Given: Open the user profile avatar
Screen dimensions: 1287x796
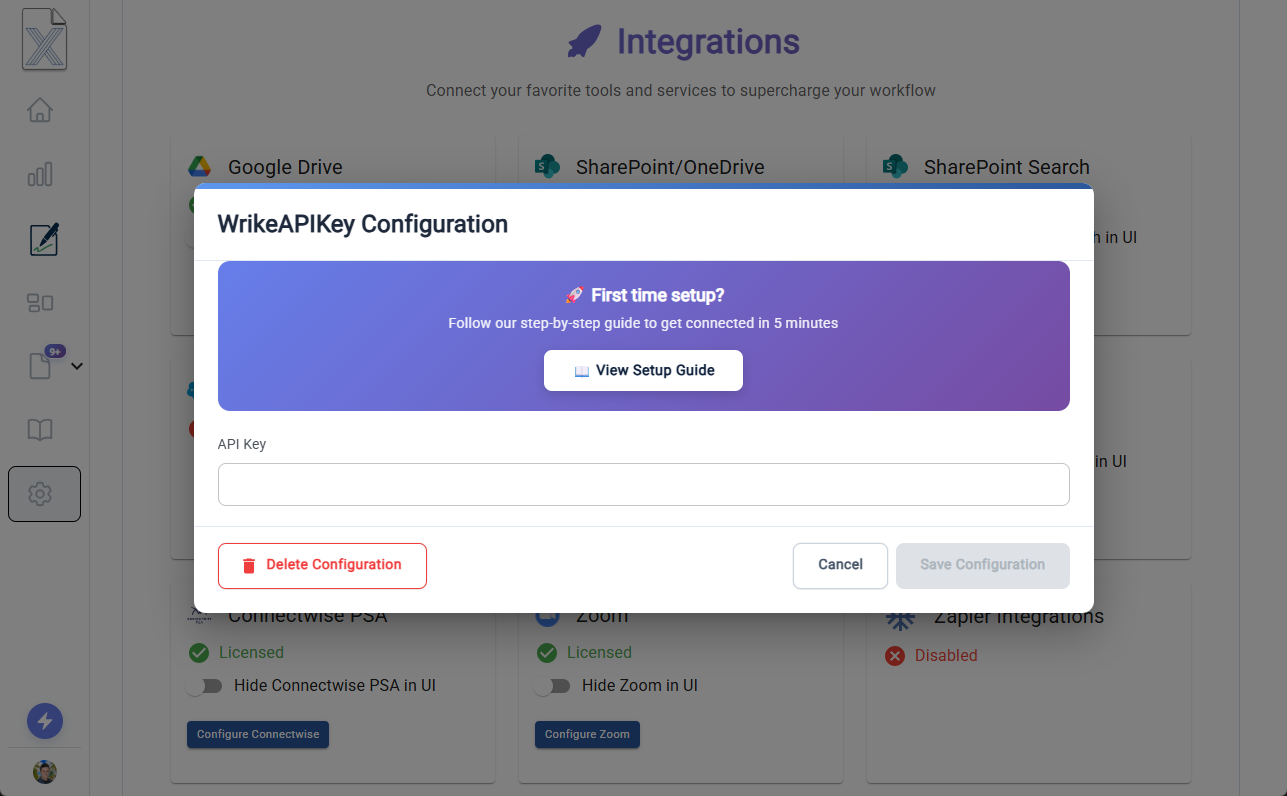Looking at the screenshot, I should 45,772.
